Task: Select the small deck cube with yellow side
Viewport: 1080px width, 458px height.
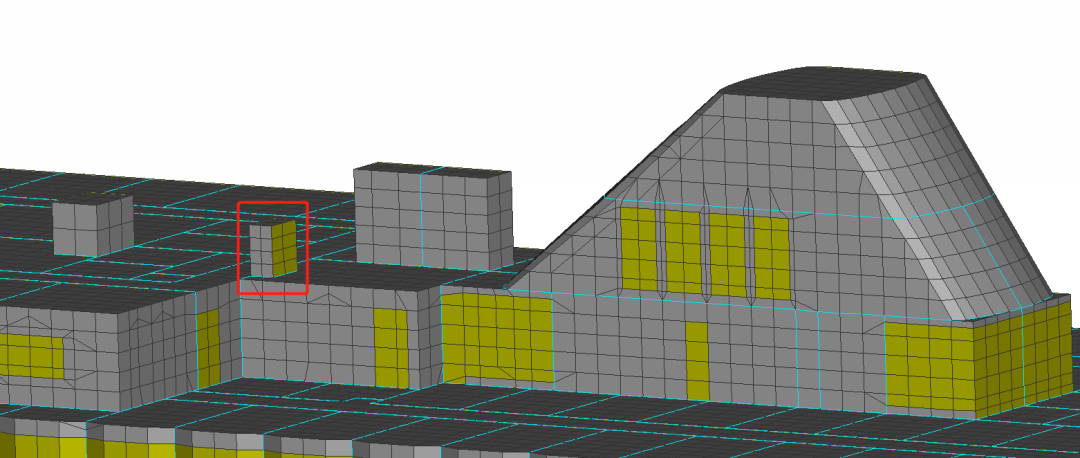Action: point(273,249)
